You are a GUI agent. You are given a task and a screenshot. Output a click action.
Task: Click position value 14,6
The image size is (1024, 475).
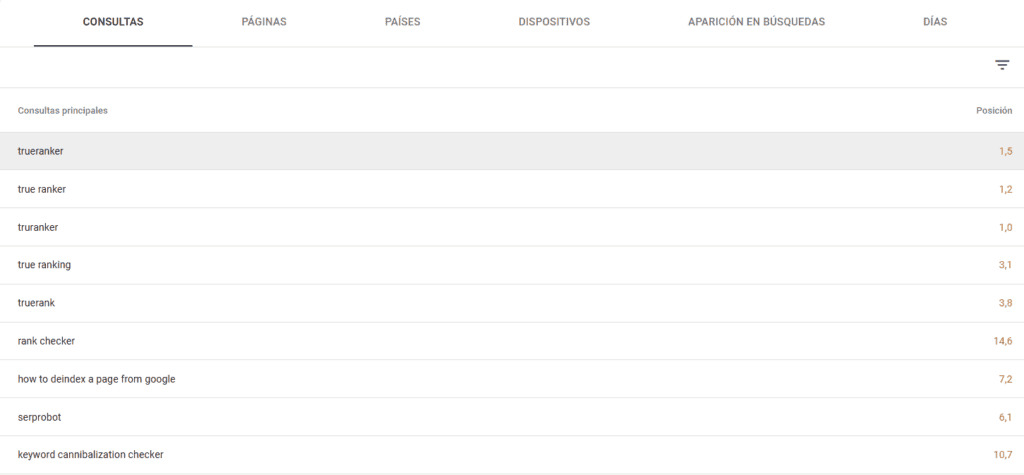pos(1002,341)
